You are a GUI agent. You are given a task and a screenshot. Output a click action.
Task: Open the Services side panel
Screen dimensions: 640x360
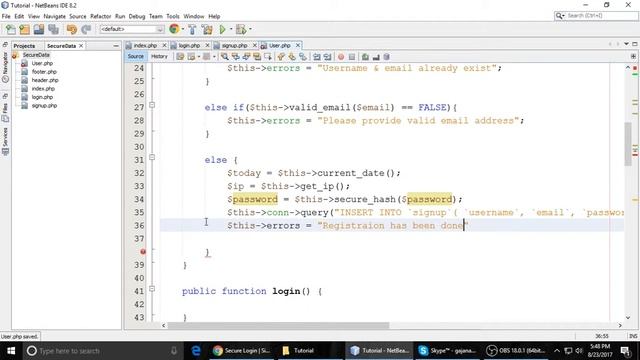[x=5, y=141]
